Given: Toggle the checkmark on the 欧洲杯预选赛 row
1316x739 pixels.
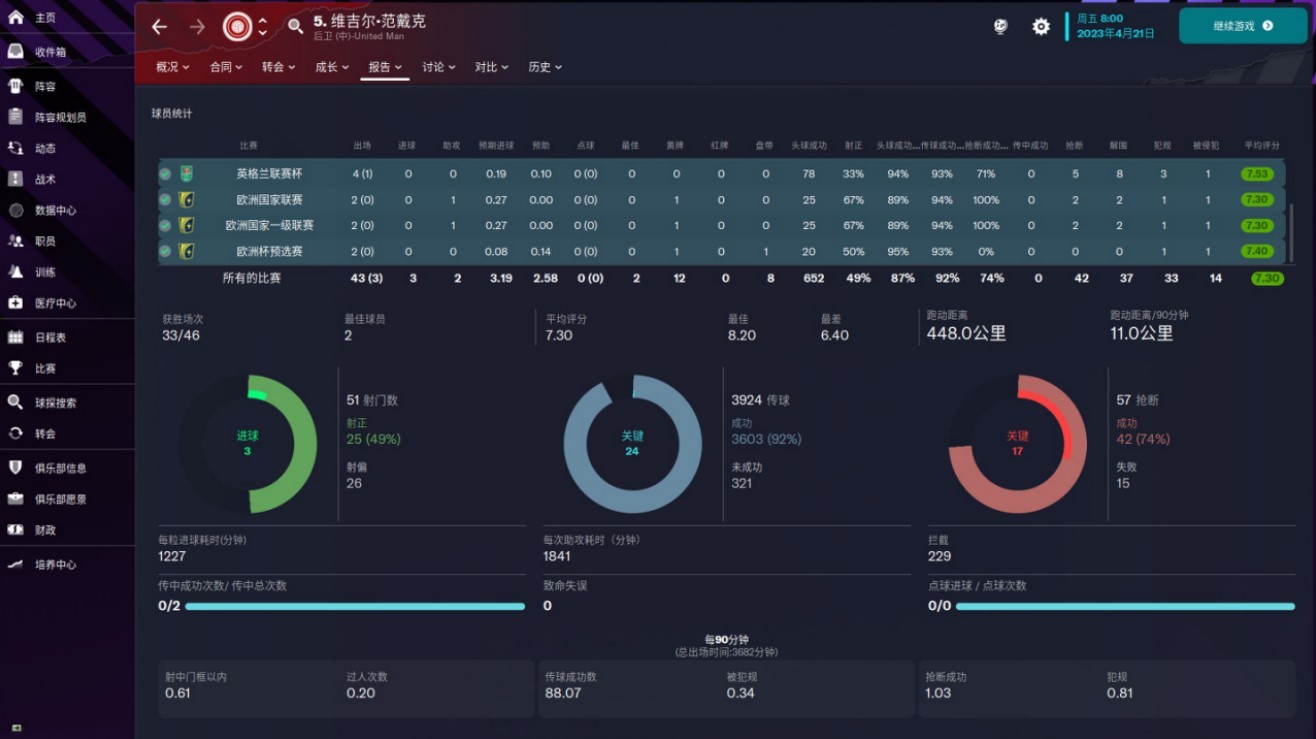Looking at the screenshot, I should click(166, 251).
